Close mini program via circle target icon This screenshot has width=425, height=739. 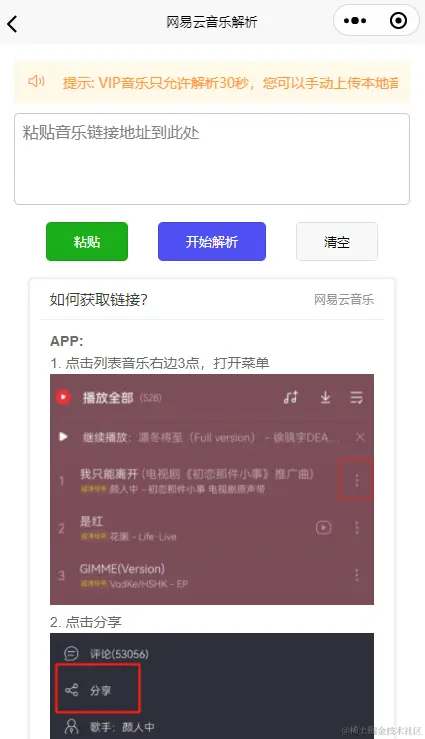click(x=399, y=21)
